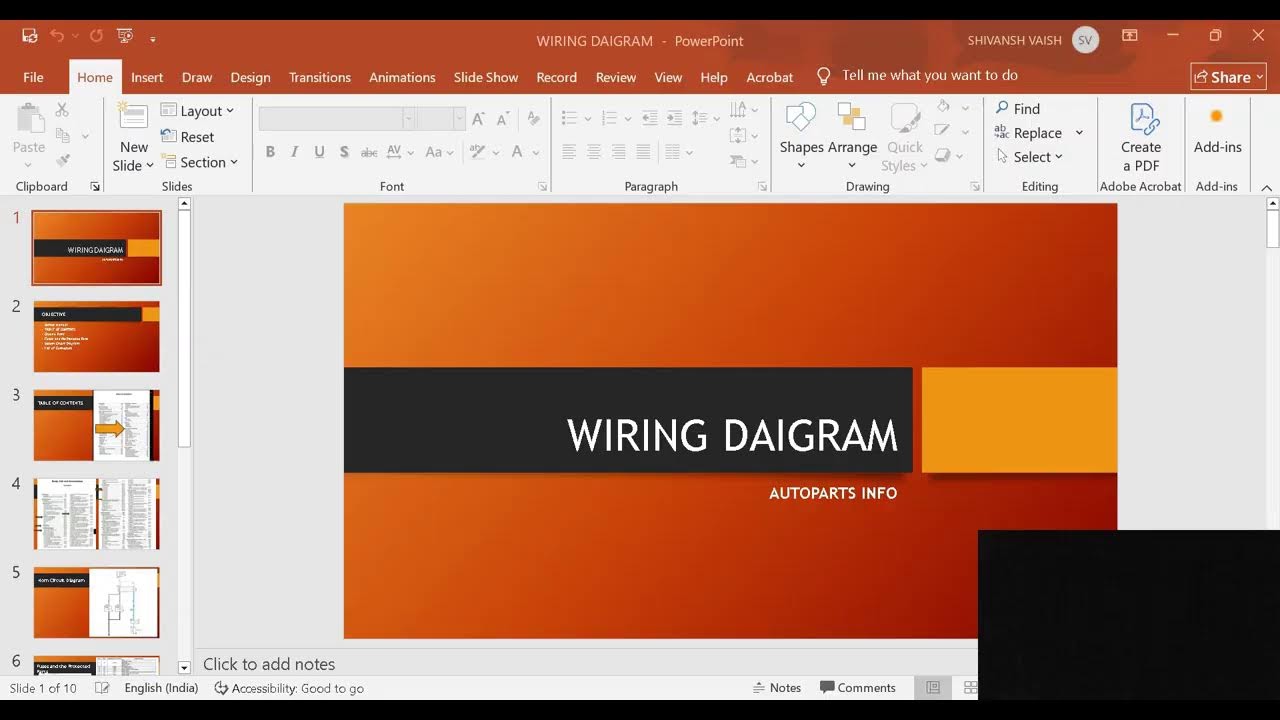
Task: Click the Format Painter brush icon
Action: point(62,160)
